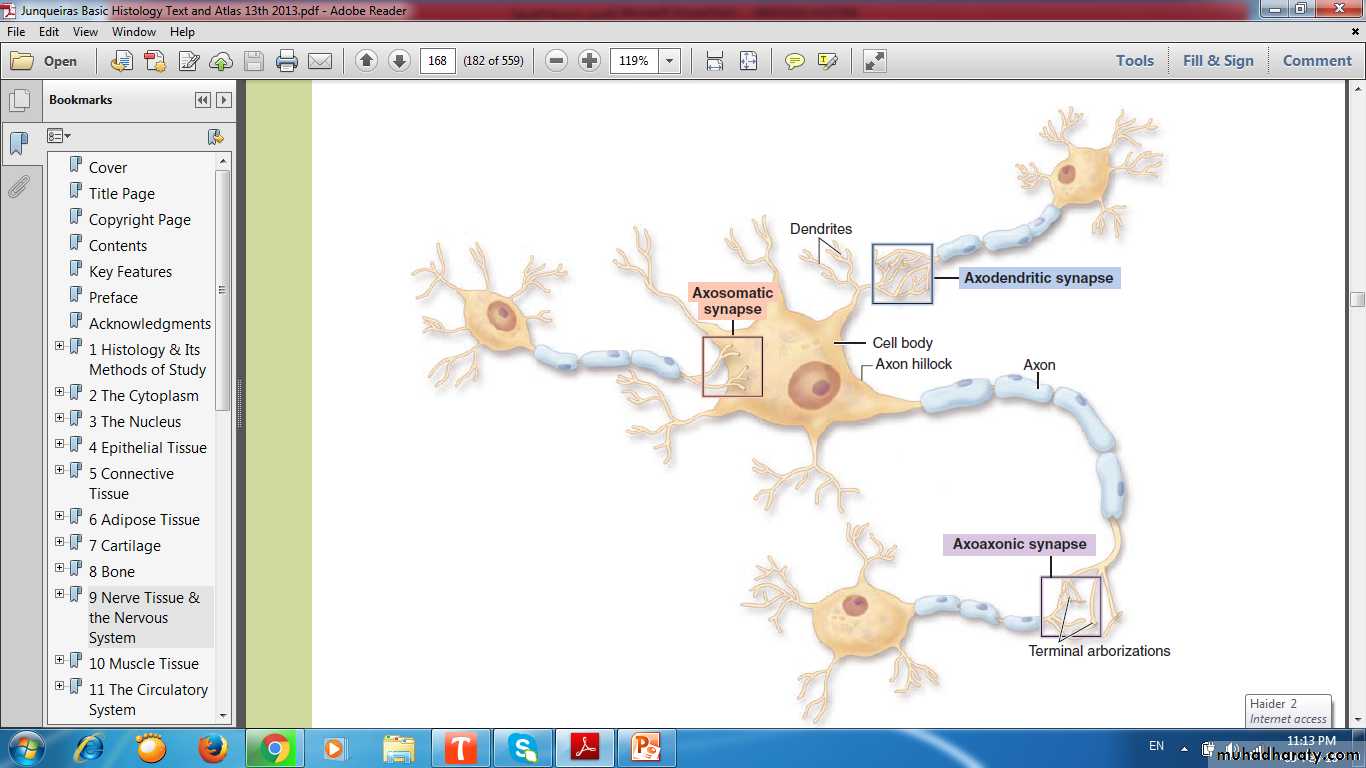Switch to read mode full-screen icon

coord(875,61)
